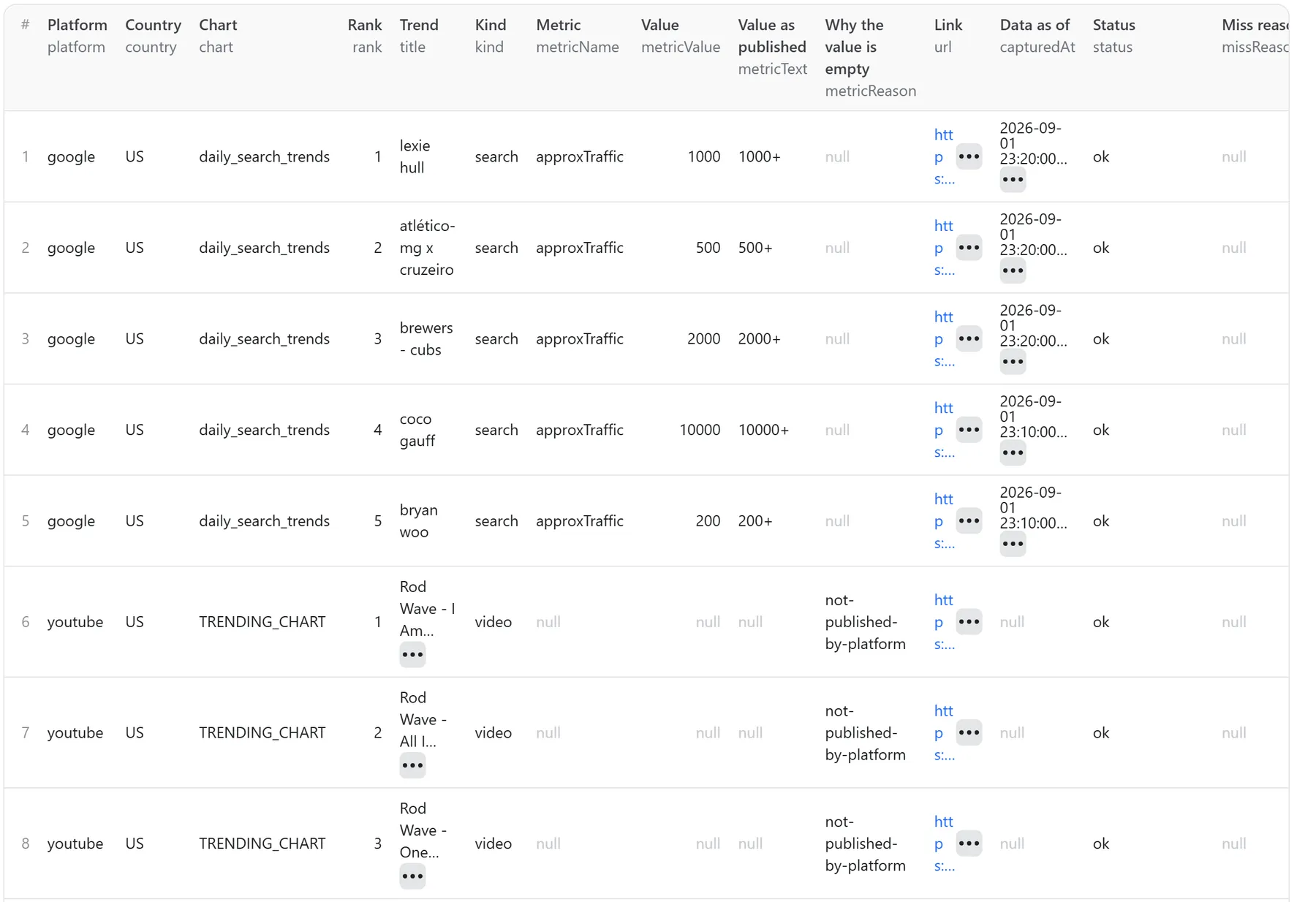Expand captured date in lexie hull row

(1013, 180)
